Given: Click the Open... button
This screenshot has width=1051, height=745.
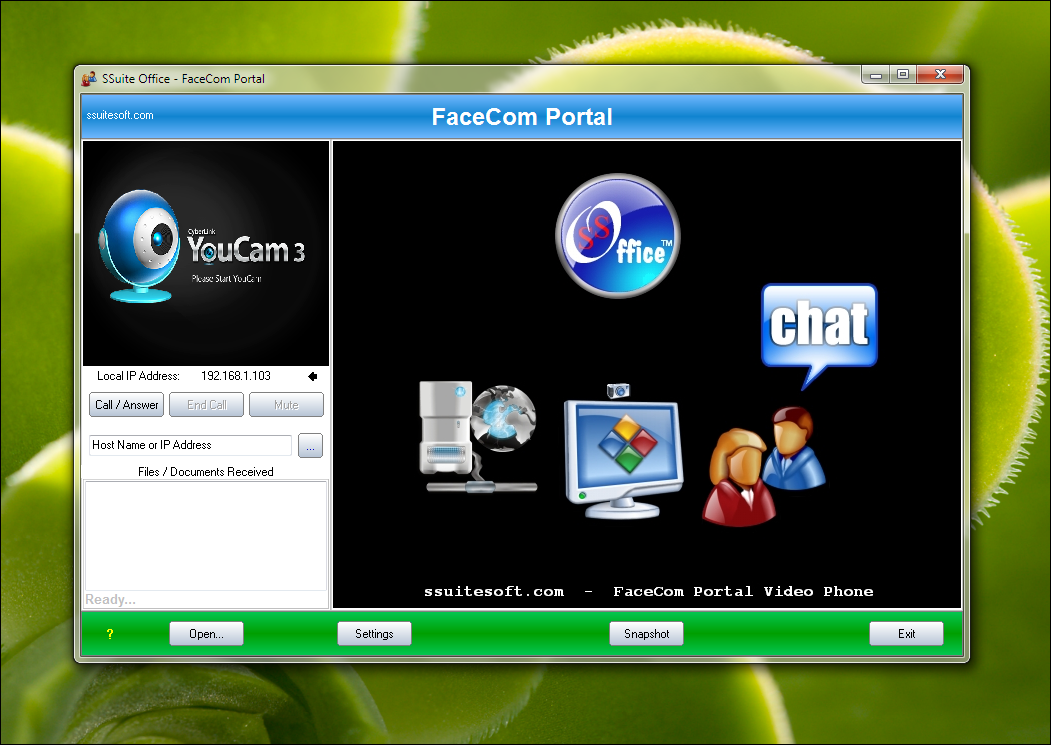Looking at the screenshot, I should coord(206,634).
